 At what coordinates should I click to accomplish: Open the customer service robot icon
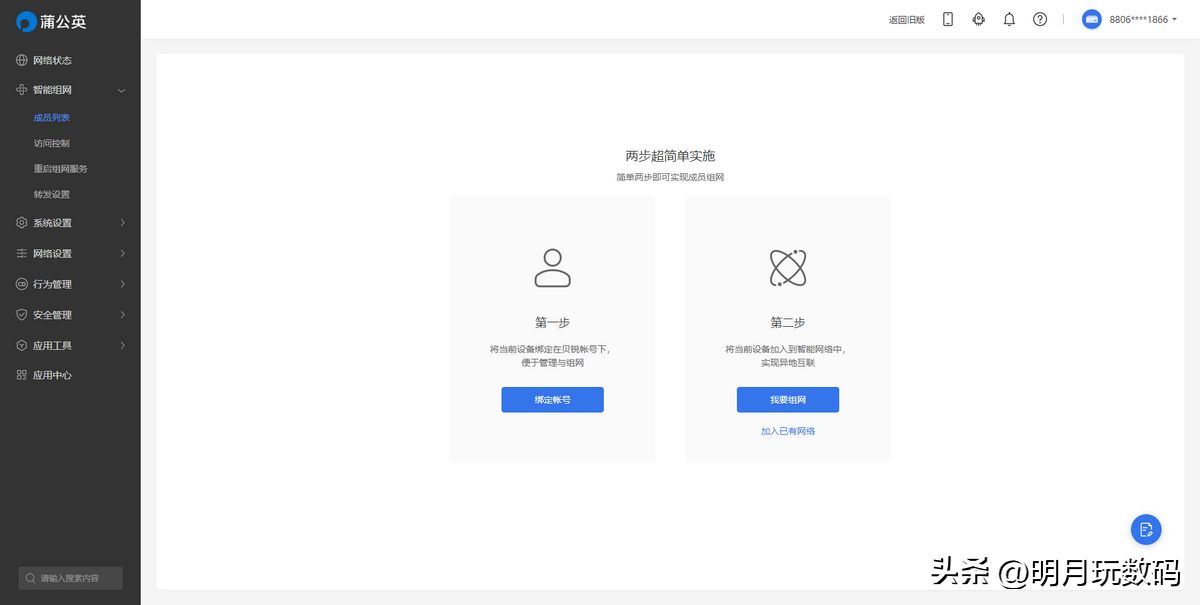click(x=978, y=19)
